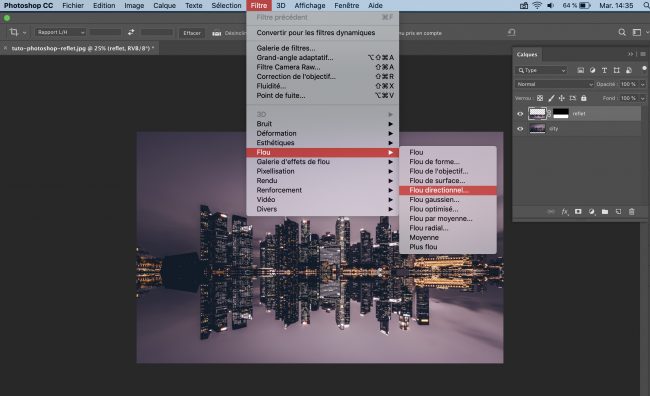Select the Crop tool icon in options bar
Image resolution: width=650 pixels, height=396 pixels.
14,32
